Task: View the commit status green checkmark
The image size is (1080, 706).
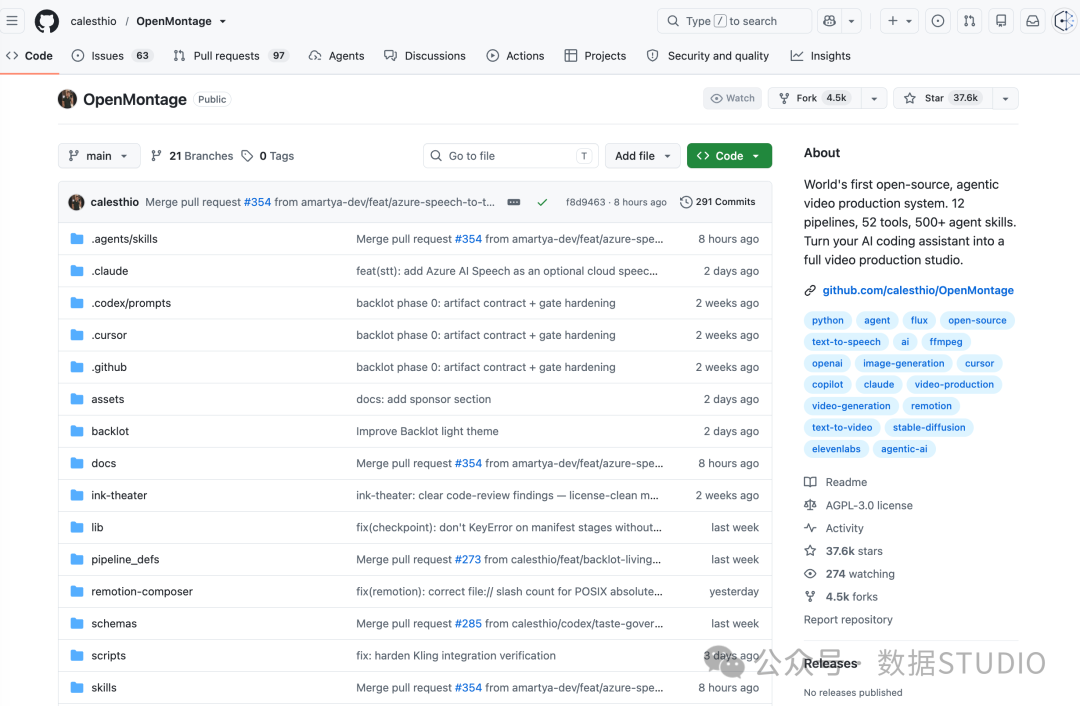Action: [542, 202]
